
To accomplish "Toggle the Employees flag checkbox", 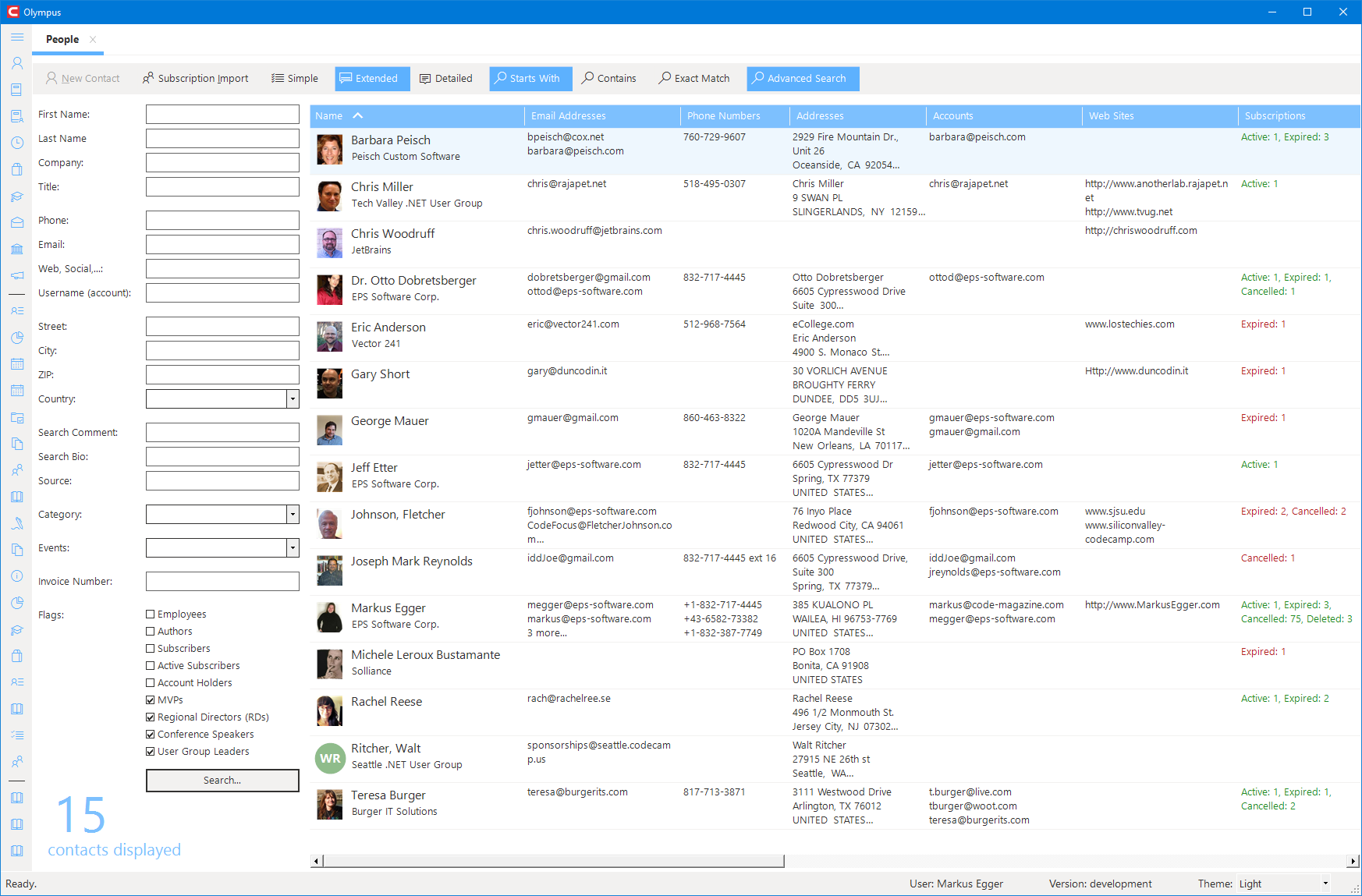I will (x=151, y=614).
